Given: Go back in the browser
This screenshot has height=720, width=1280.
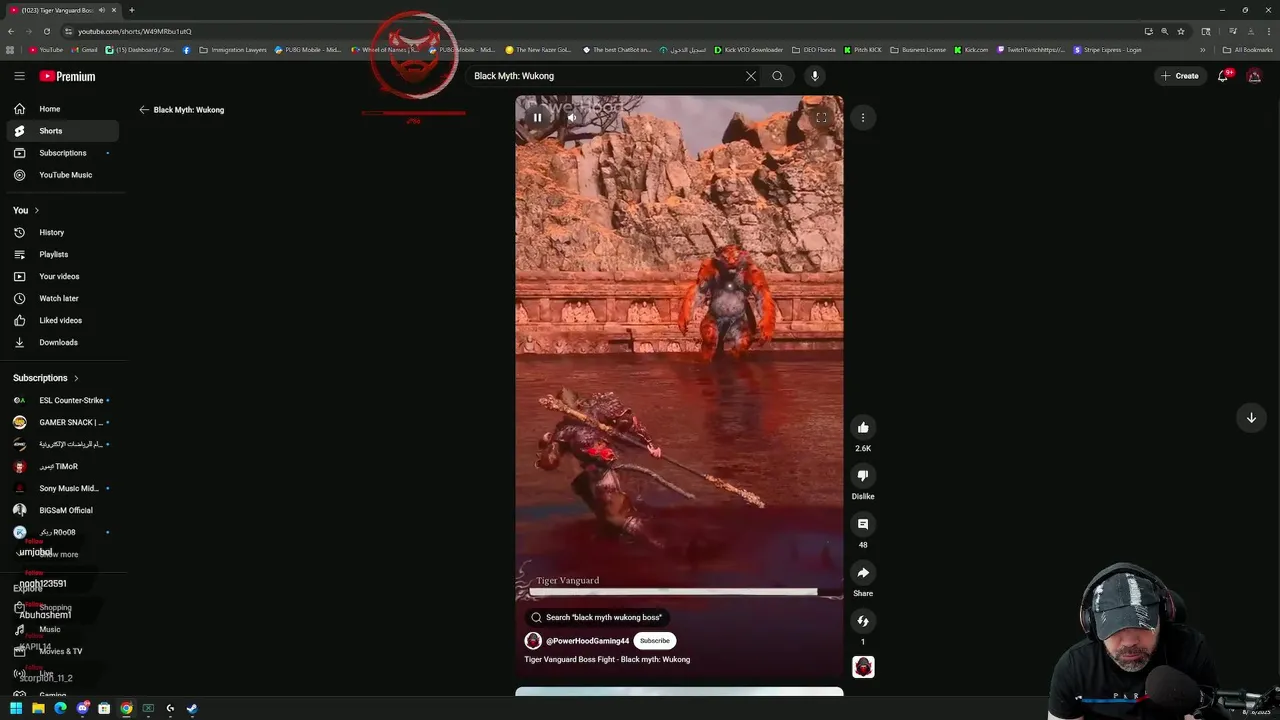Looking at the screenshot, I should pos(10,31).
